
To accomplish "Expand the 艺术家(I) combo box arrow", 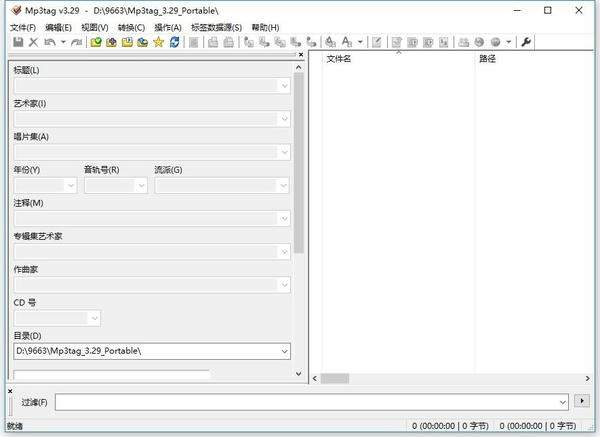I will point(284,119).
